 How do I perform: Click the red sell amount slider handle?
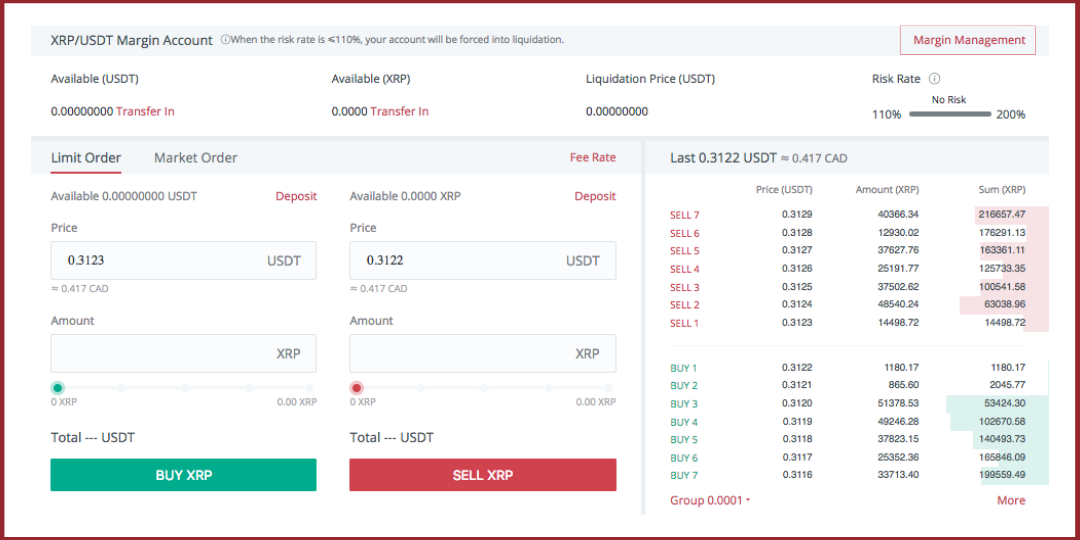point(356,388)
